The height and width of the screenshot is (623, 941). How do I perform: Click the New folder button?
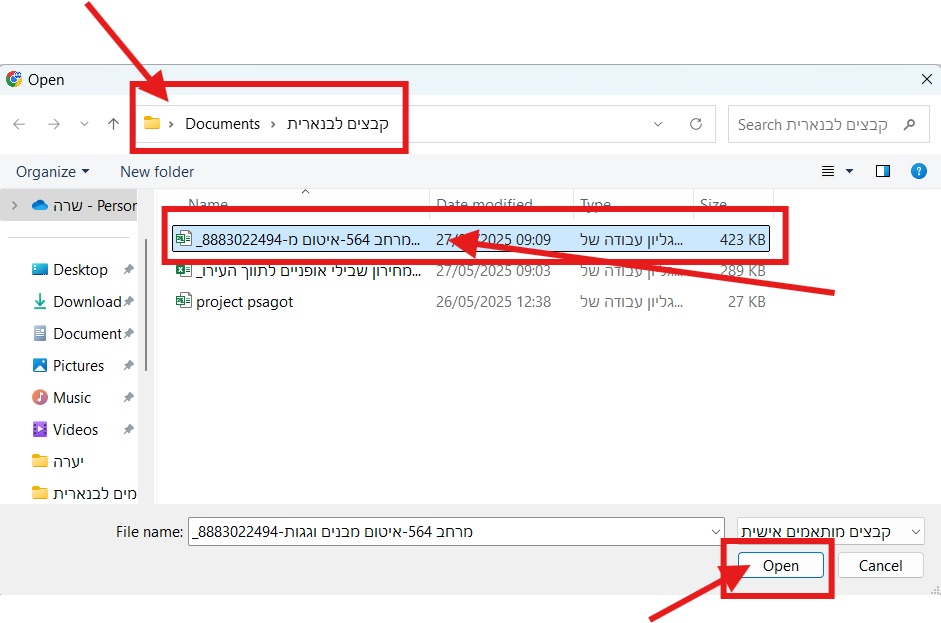point(157,171)
